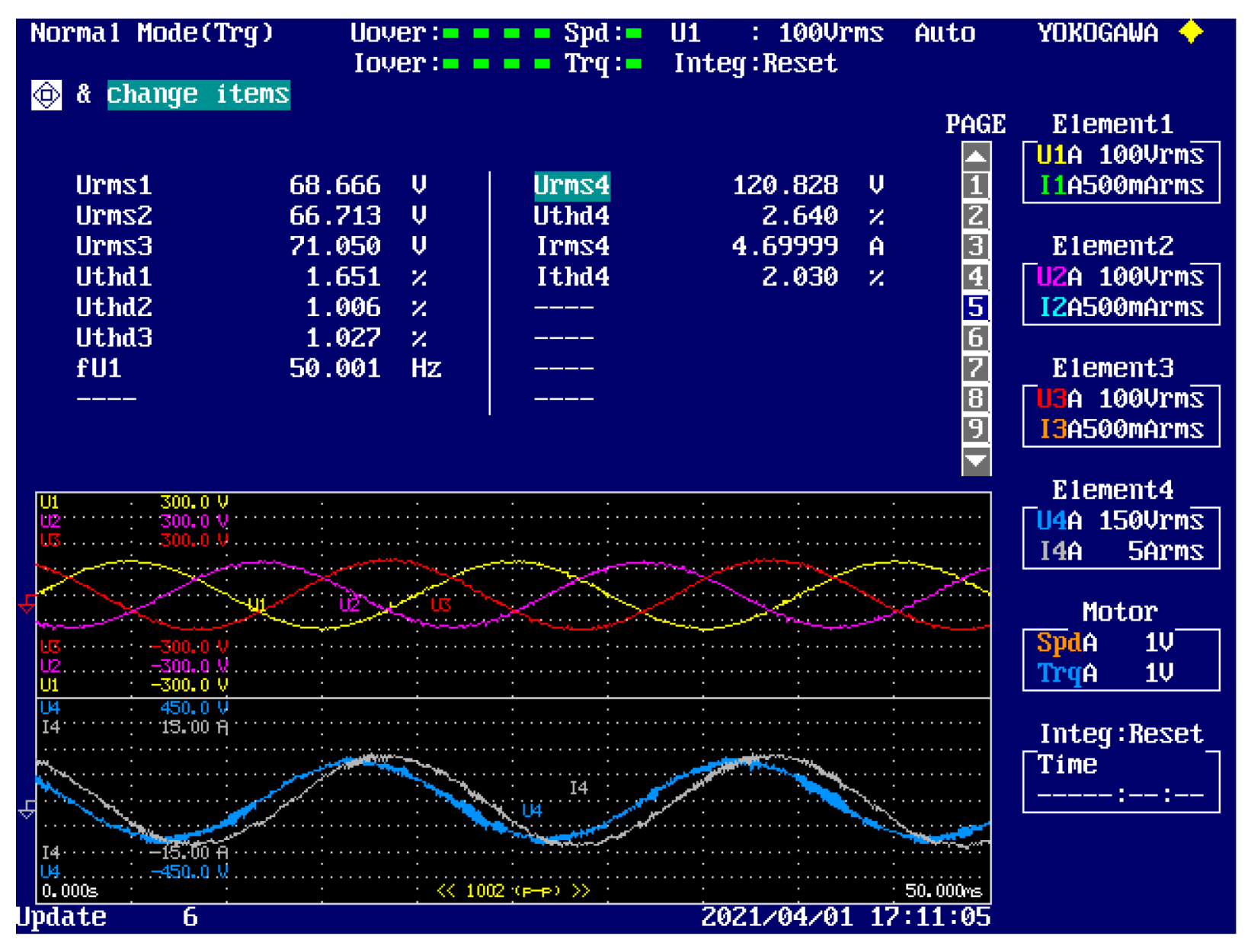
Task: Click the Uthd4 item label
Action: pyautogui.click(x=571, y=216)
